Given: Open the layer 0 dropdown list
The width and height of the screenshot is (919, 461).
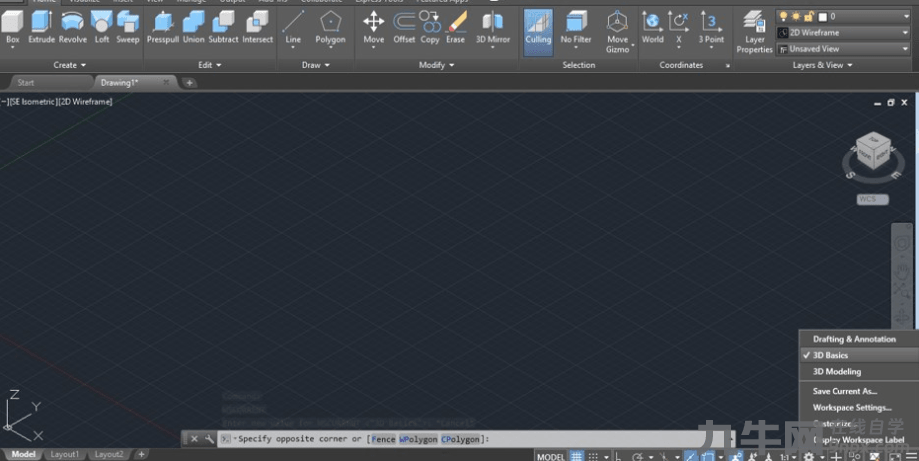Looking at the screenshot, I should (x=906, y=16).
